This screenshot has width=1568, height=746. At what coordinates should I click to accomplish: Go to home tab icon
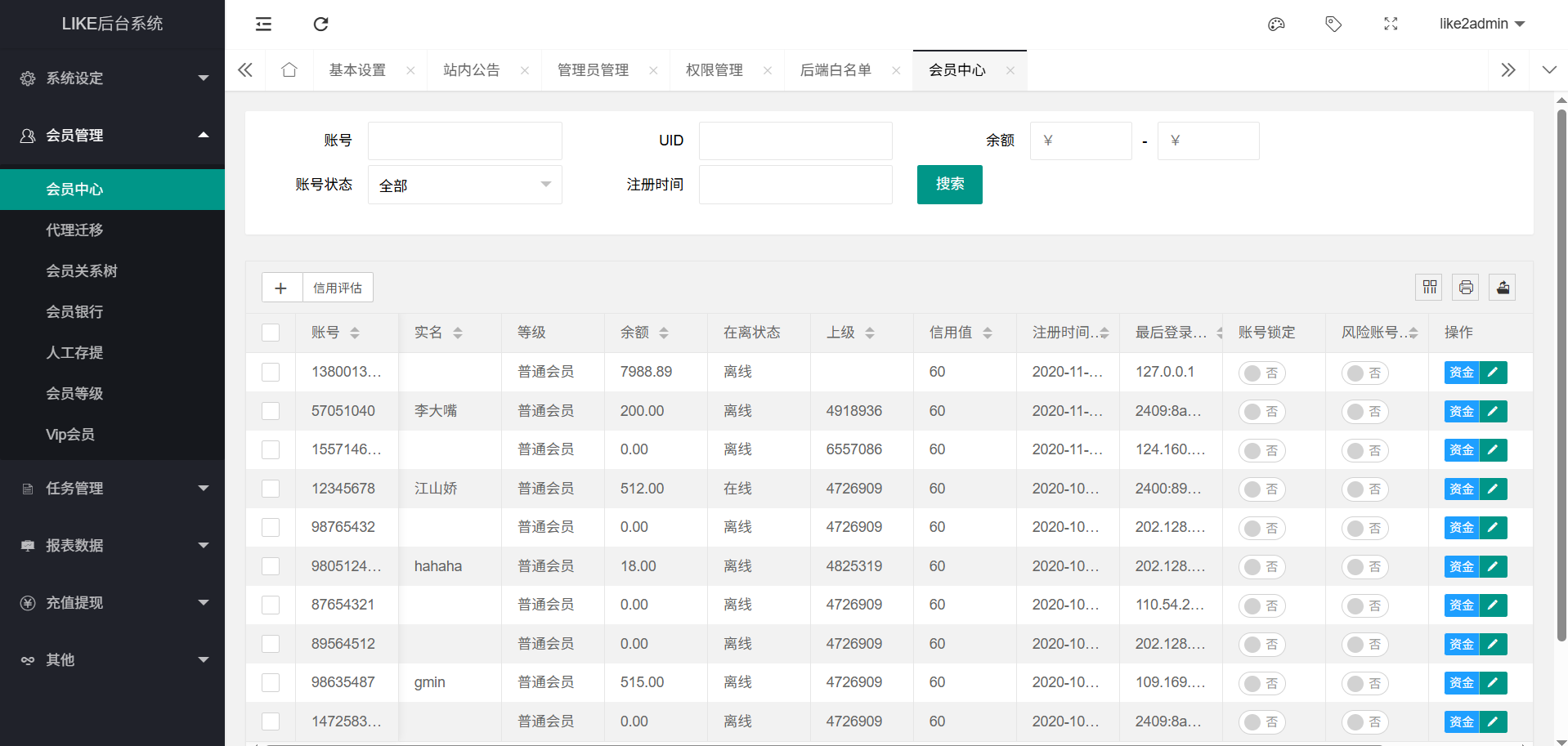pyautogui.click(x=289, y=69)
